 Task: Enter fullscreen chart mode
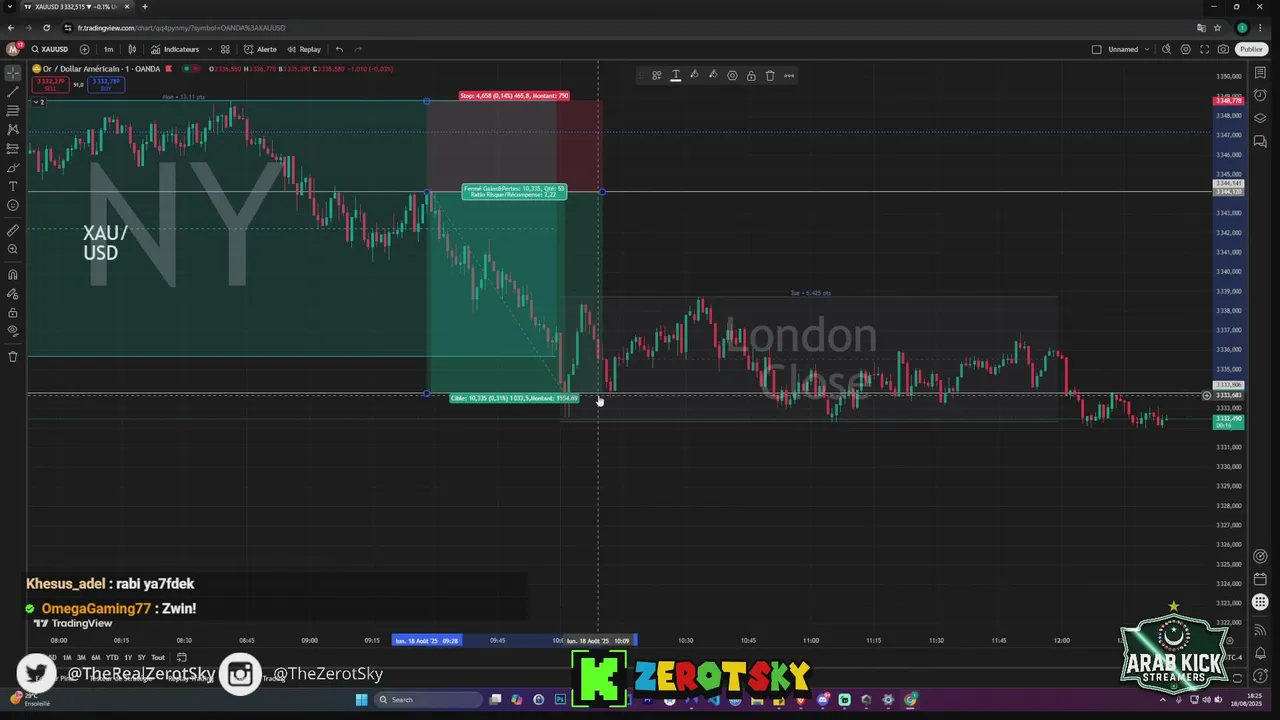click(1204, 49)
